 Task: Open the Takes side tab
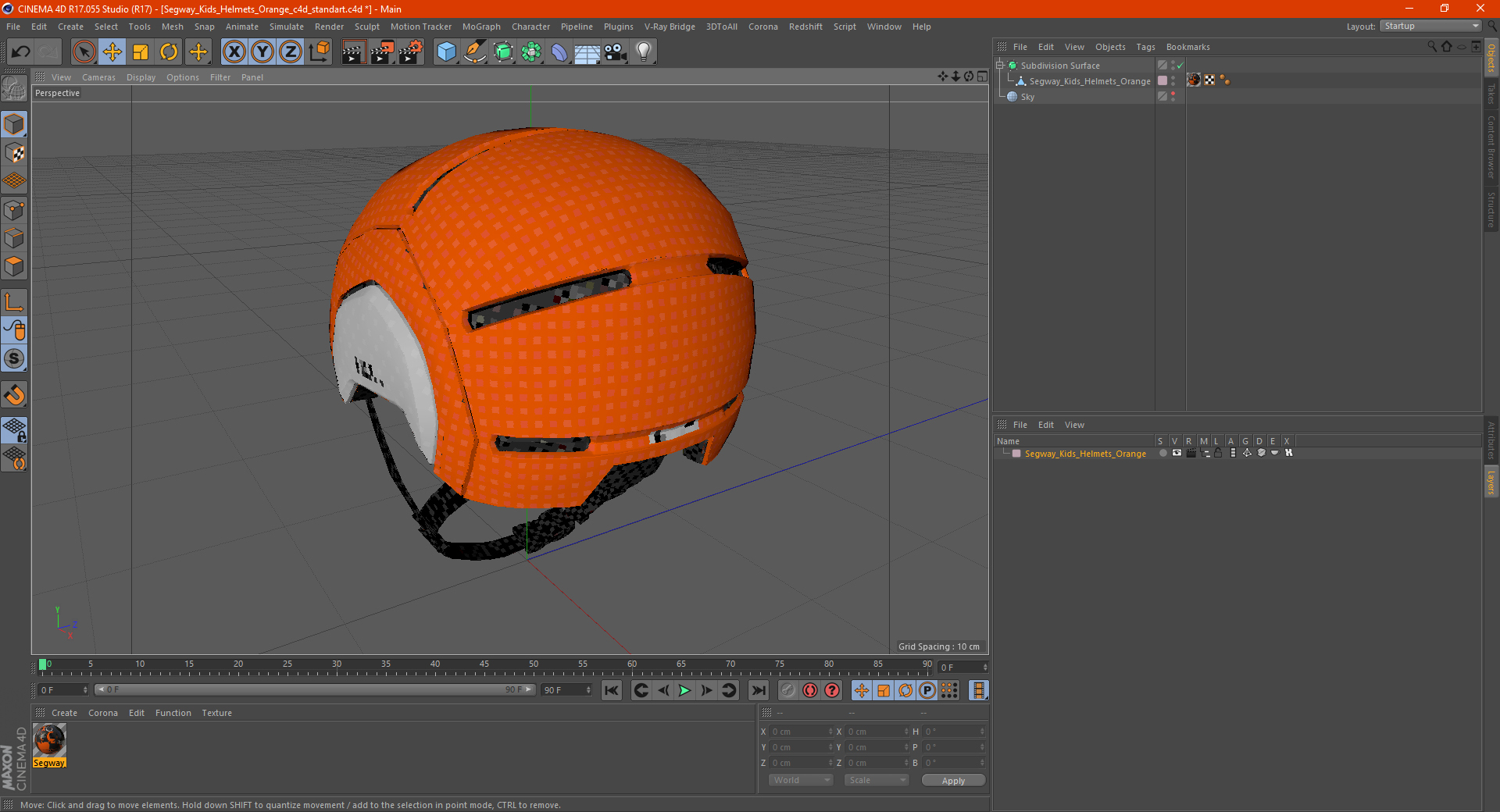1491,93
